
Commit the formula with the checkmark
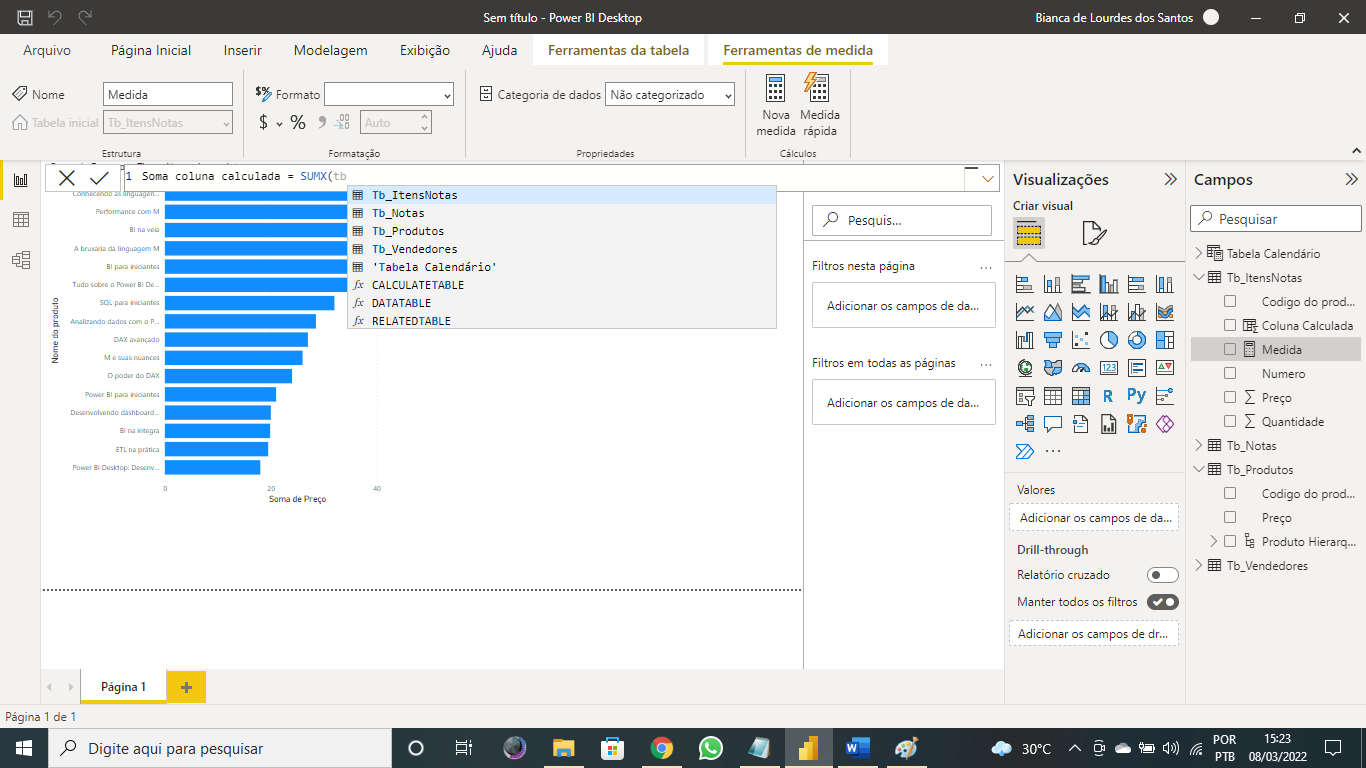click(x=98, y=178)
